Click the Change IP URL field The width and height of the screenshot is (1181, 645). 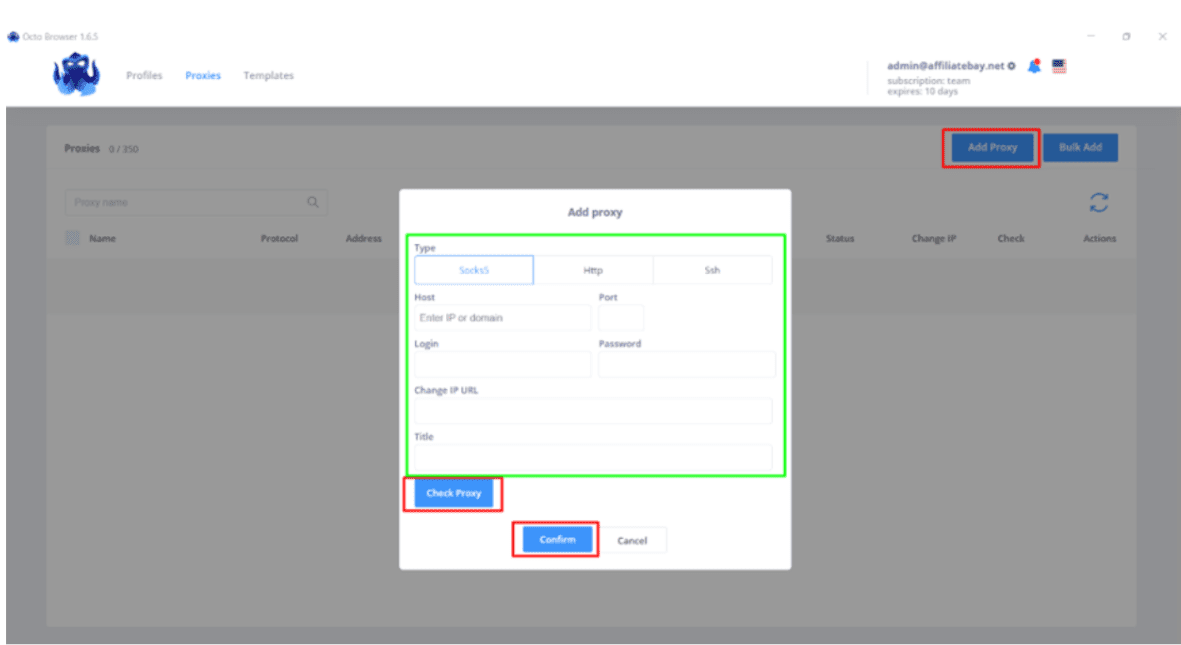coord(593,411)
